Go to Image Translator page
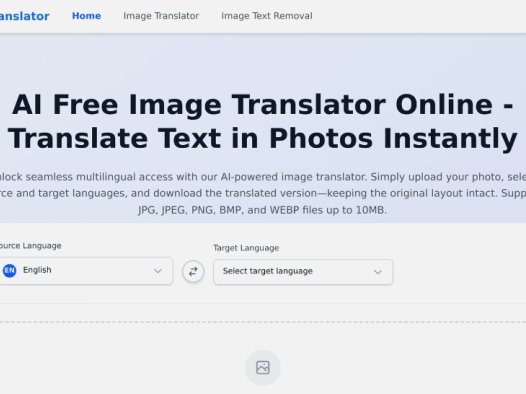Viewport: 526px width, 394px height. click(x=161, y=16)
